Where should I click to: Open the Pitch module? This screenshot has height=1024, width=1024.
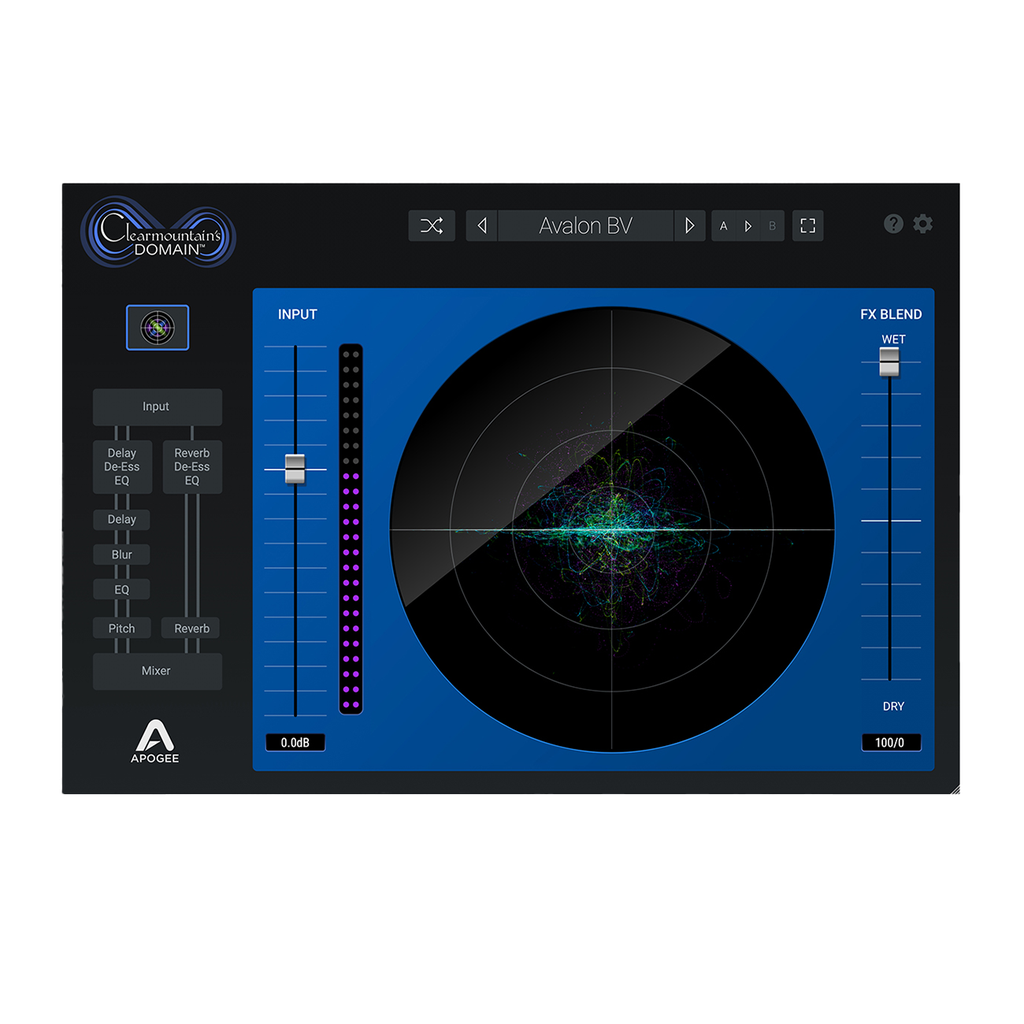click(121, 628)
